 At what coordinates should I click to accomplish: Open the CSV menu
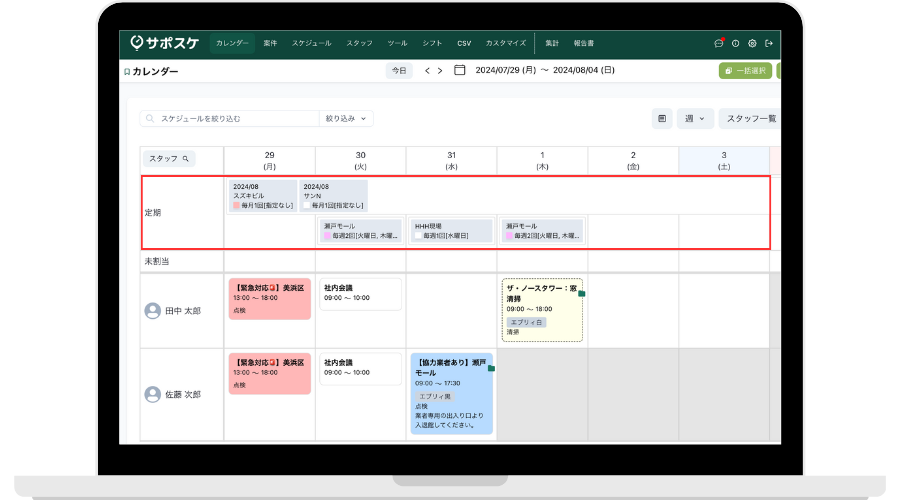pyautogui.click(x=464, y=43)
